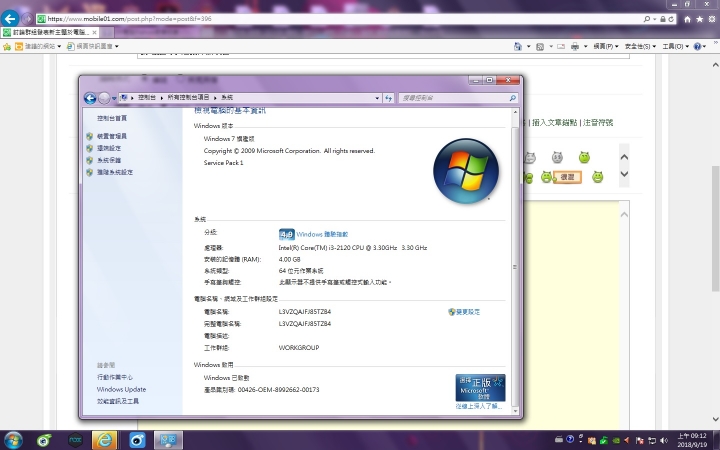
Task: Click the Action Center flag tray icon
Action: 640,440
